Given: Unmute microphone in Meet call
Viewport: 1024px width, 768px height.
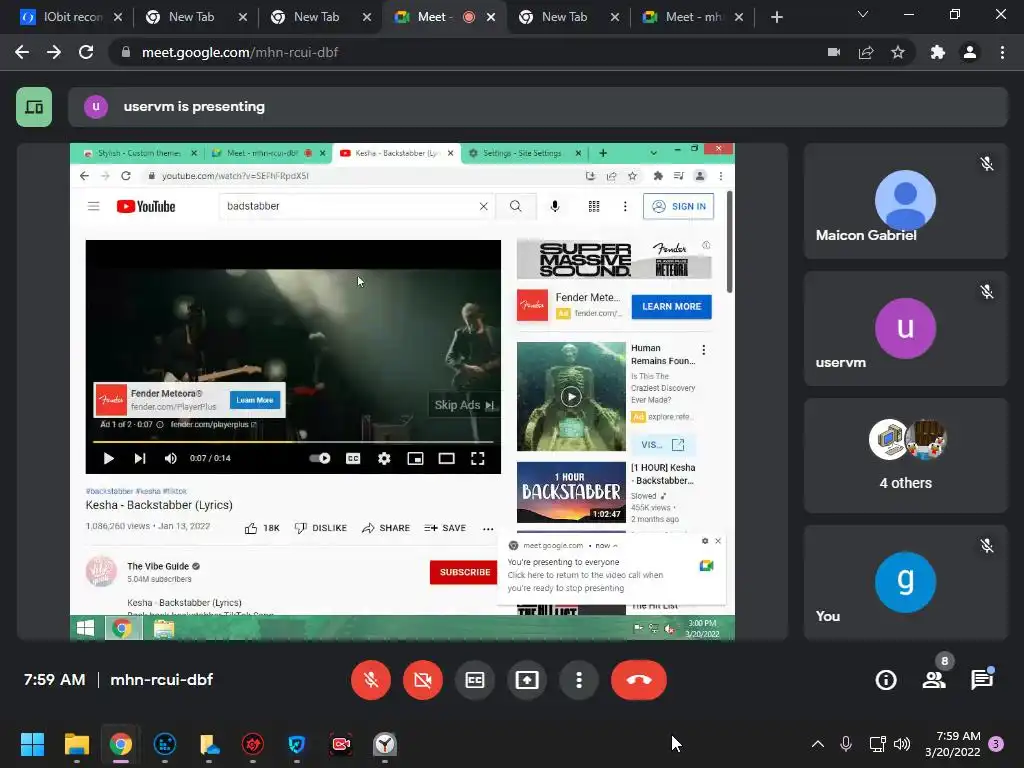Looking at the screenshot, I should click(x=371, y=680).
